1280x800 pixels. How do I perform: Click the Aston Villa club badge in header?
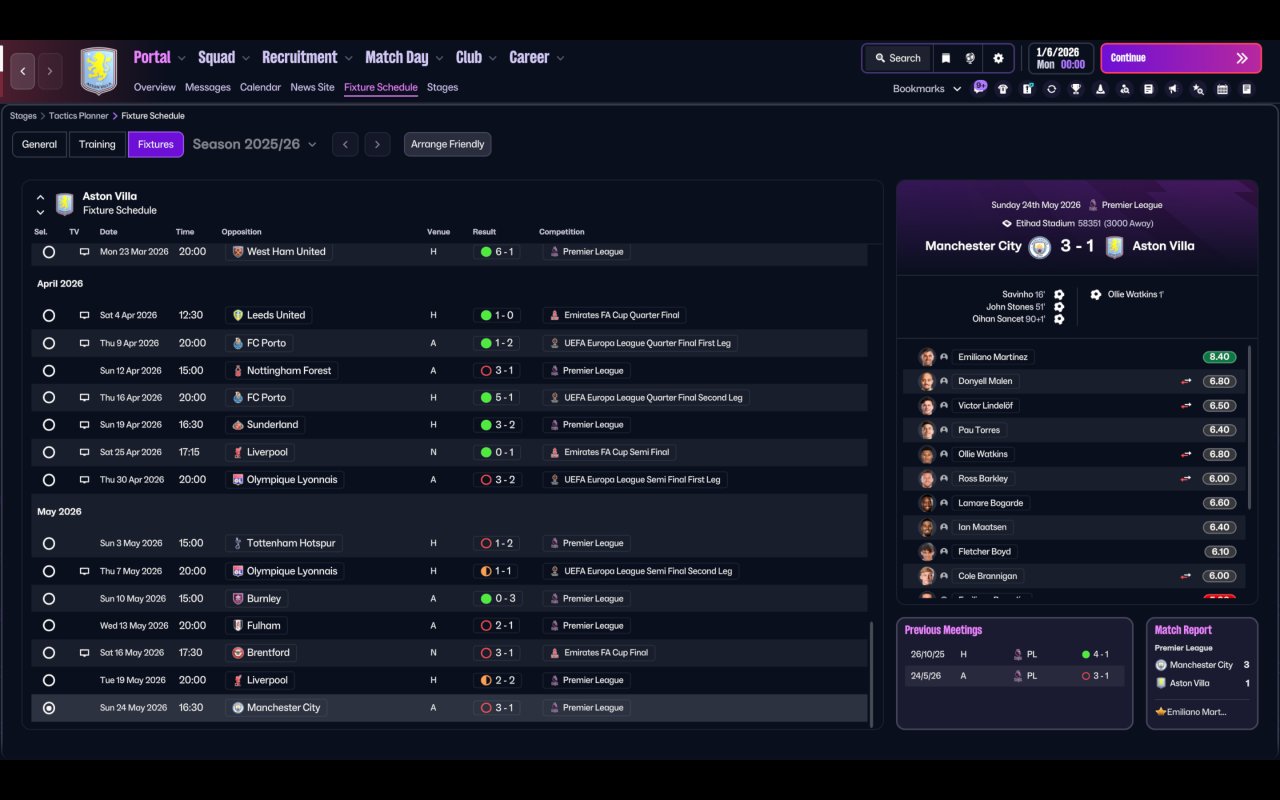tap(99, 71)
